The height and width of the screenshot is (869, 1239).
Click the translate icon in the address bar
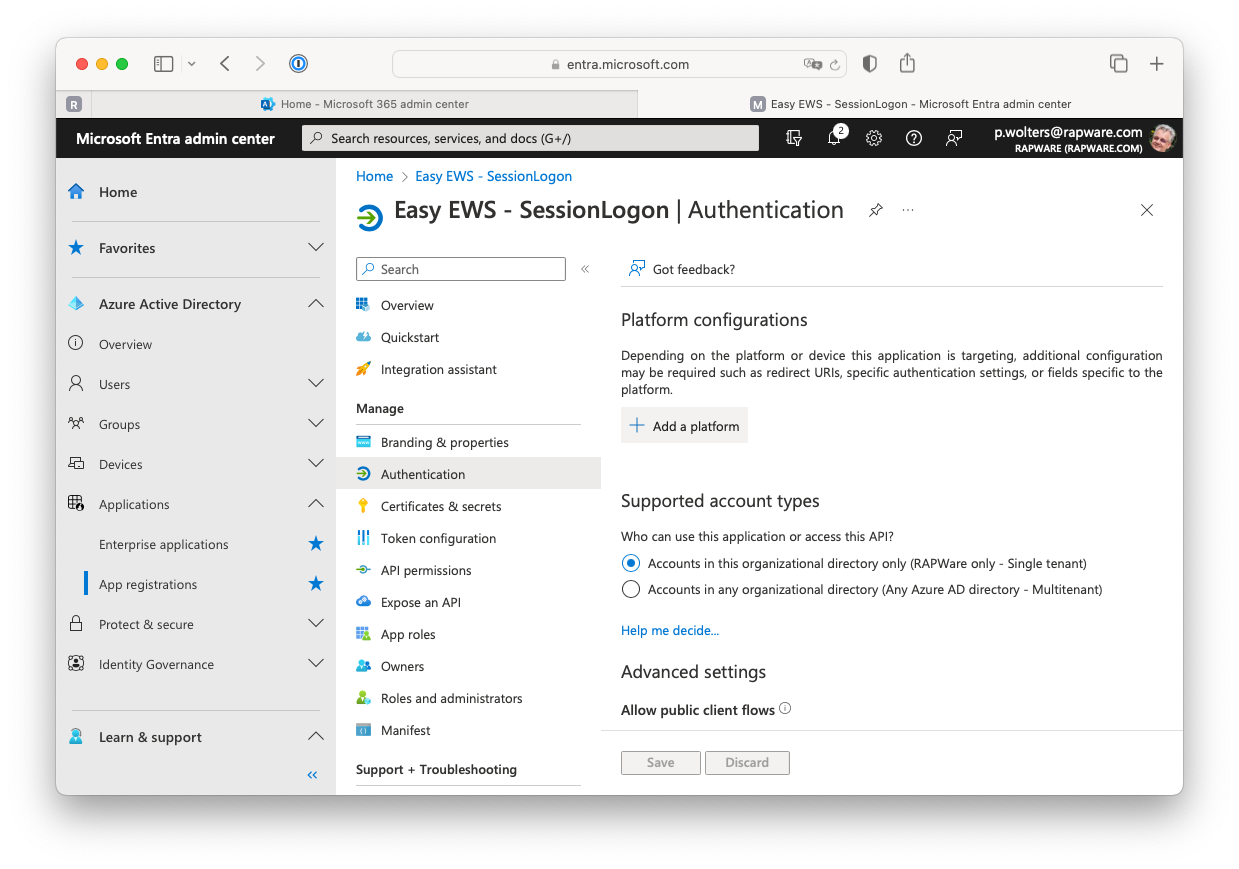click(x=812, y=64)
